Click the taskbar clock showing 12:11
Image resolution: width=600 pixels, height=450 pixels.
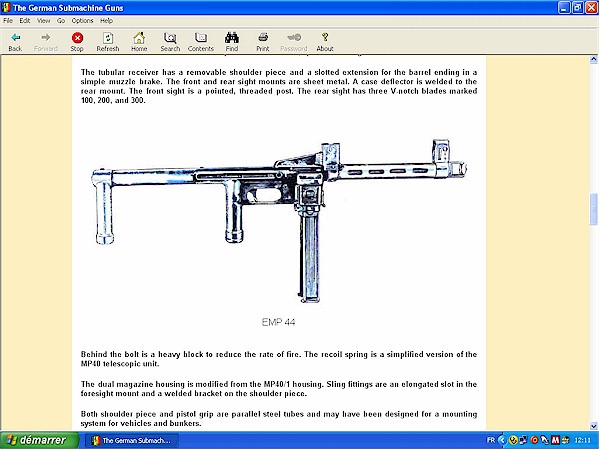pos(582,441)
